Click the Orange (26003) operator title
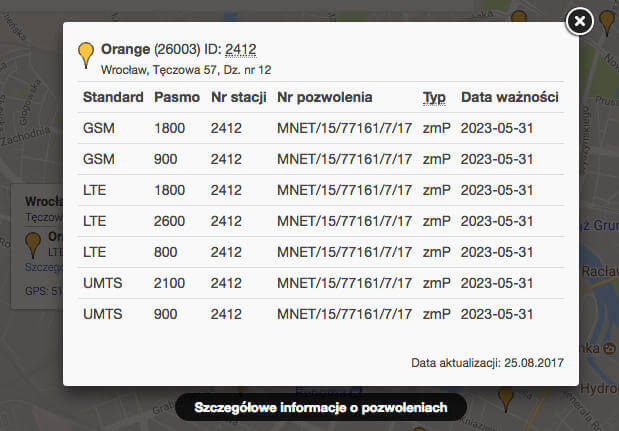Image resolution: width=619 pixels, height=431 pixels. click(x=151, y=49)
